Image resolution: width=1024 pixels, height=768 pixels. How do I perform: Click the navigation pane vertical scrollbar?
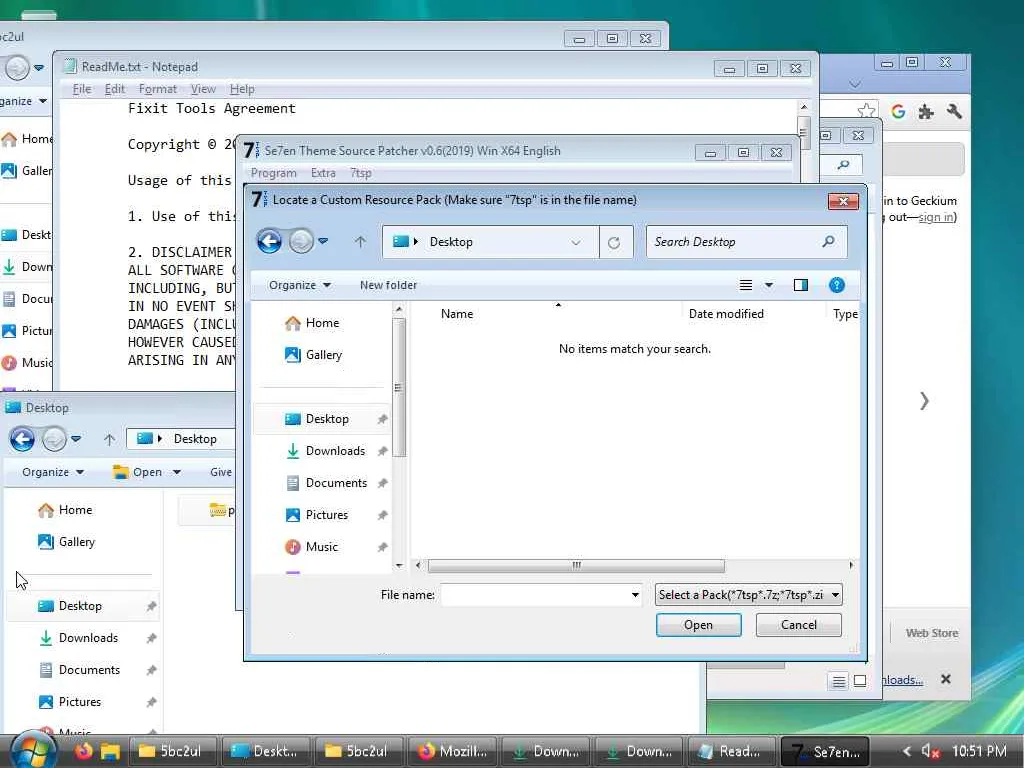[399, 387]
